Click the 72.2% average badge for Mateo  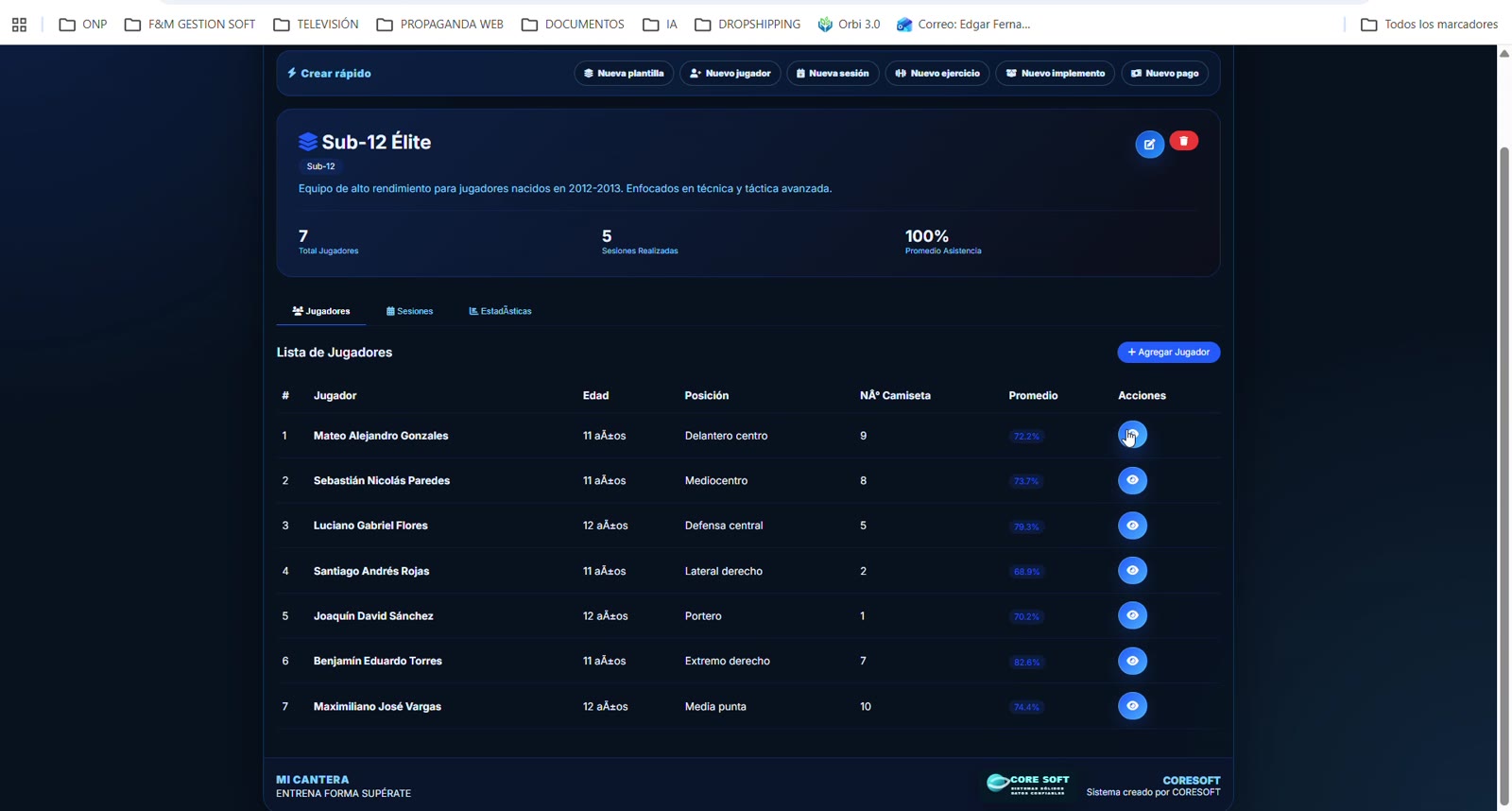tap(1026, 437)
